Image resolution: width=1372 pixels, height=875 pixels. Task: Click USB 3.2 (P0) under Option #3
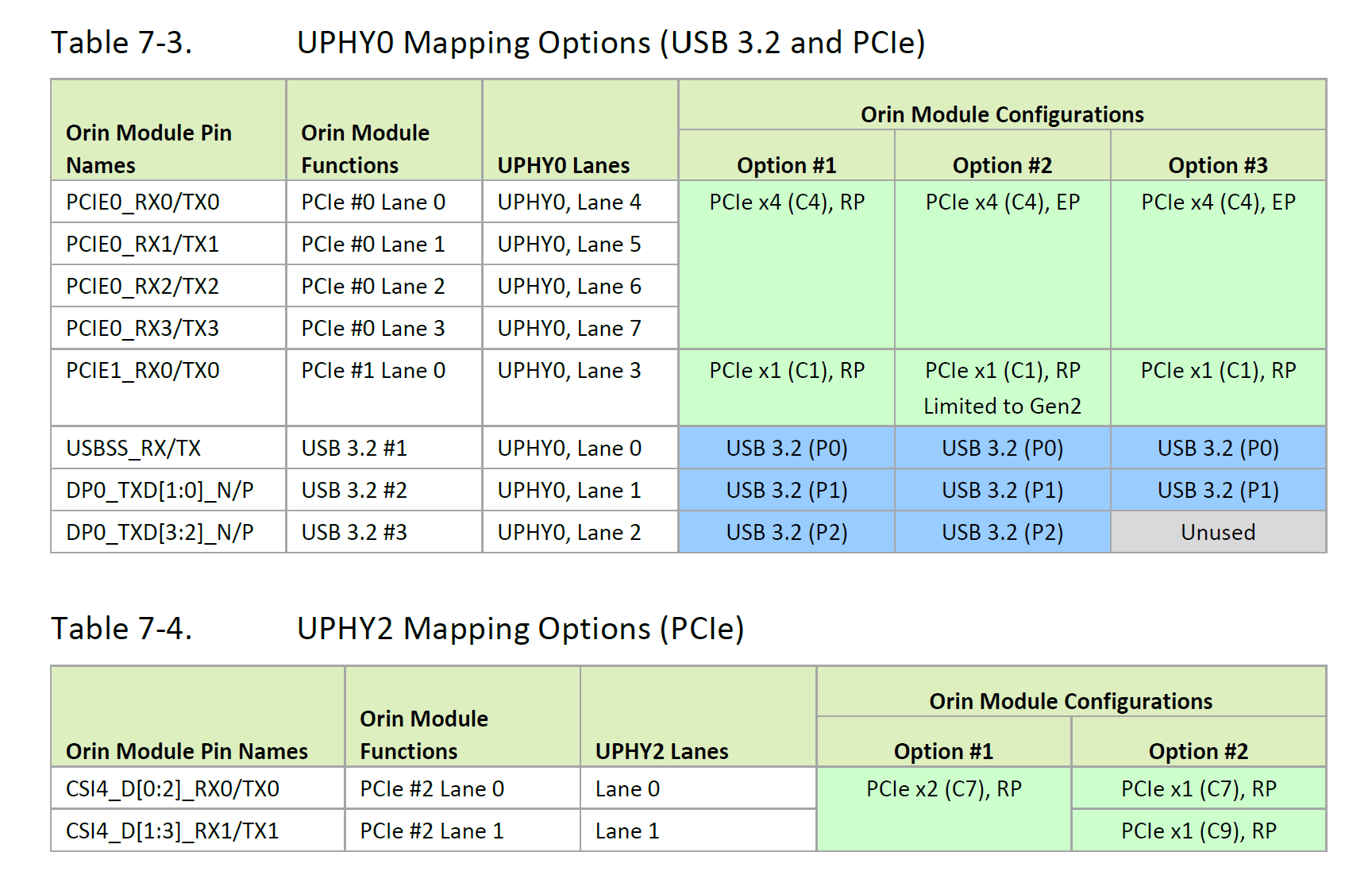[1218, 448]
